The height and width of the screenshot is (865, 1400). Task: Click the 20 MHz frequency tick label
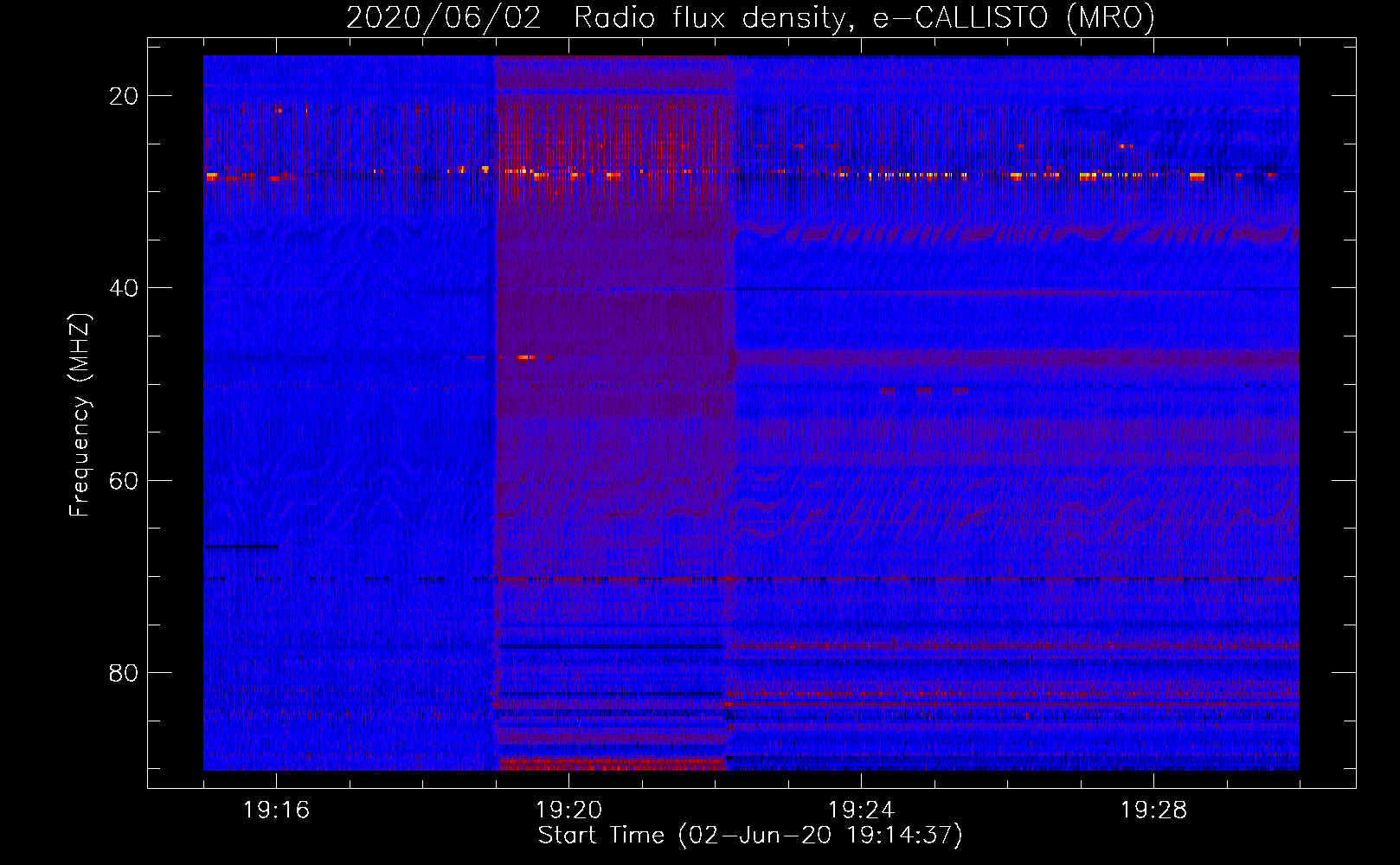pyautogui.click(x=124, y=96)
